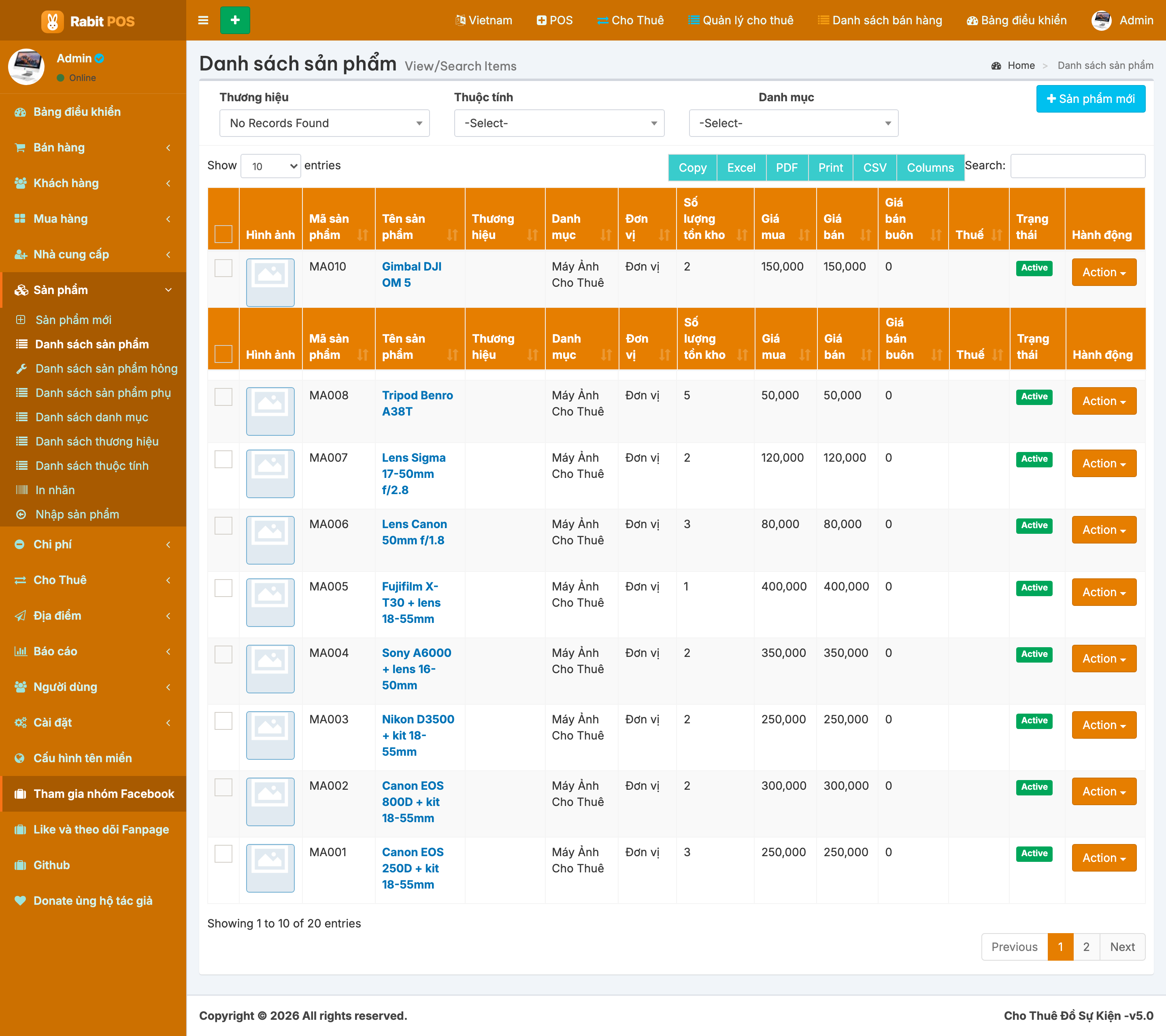This screenshot has height=1036, width=1166.
Task: Click the barcode icon for In nhãn
Action: click(x=21, y=490)
